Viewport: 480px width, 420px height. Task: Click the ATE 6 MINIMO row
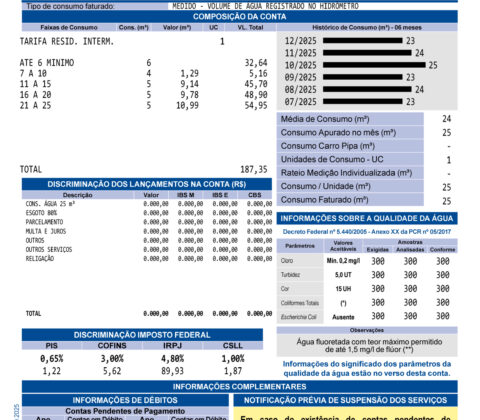pos(144,63)
